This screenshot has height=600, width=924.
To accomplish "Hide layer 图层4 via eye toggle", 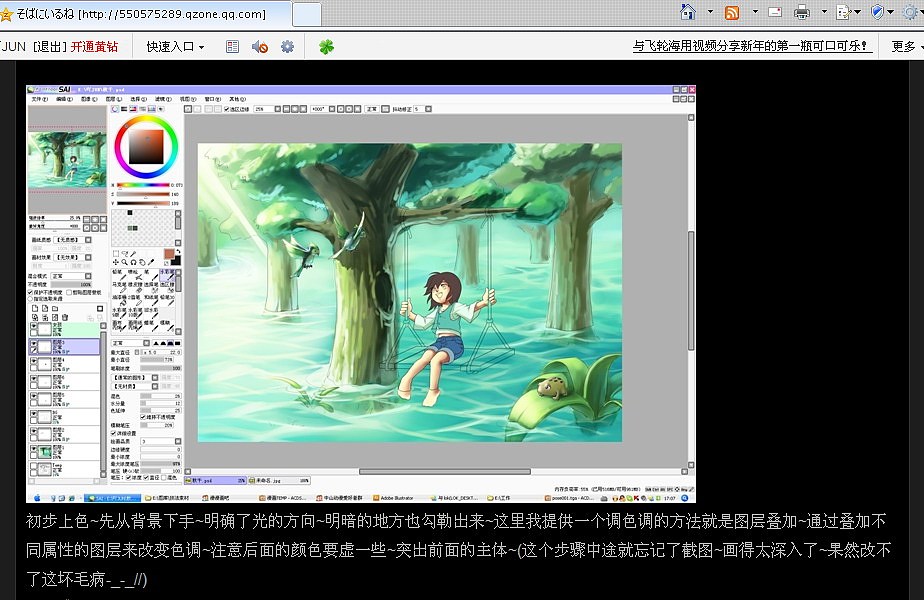I will [x=34, y=361].
